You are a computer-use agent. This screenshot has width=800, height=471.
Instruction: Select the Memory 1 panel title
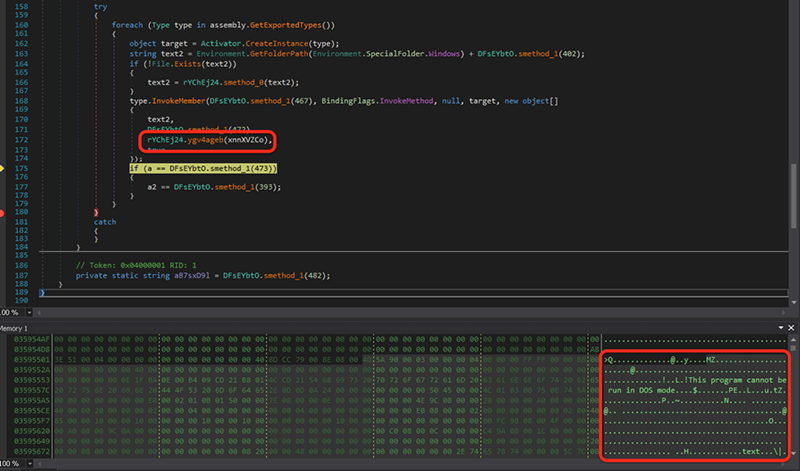pyautogui.click(x=14, y=328)
